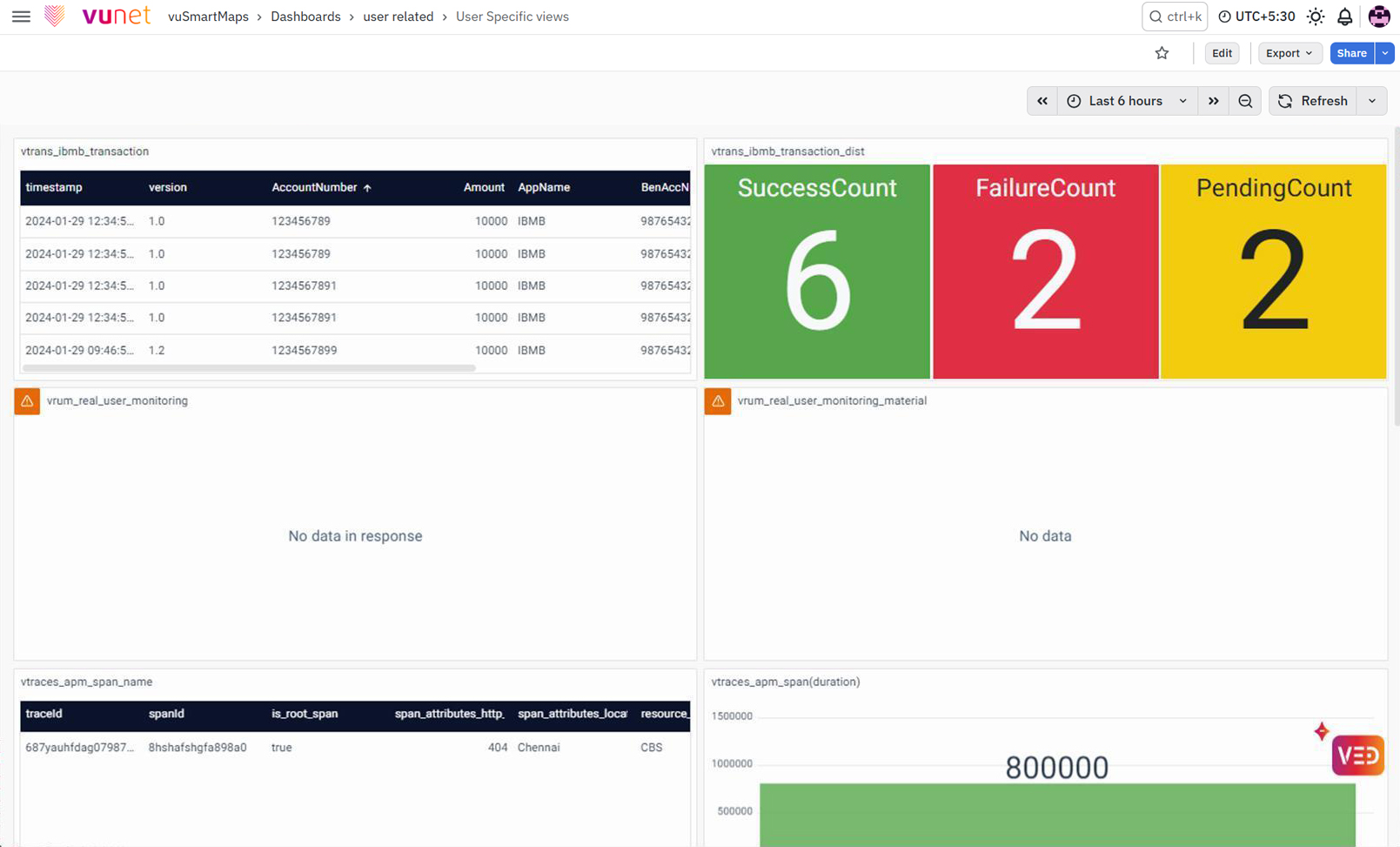Click the vunet logo icon
1400x847 pixels.
point(55,16)
